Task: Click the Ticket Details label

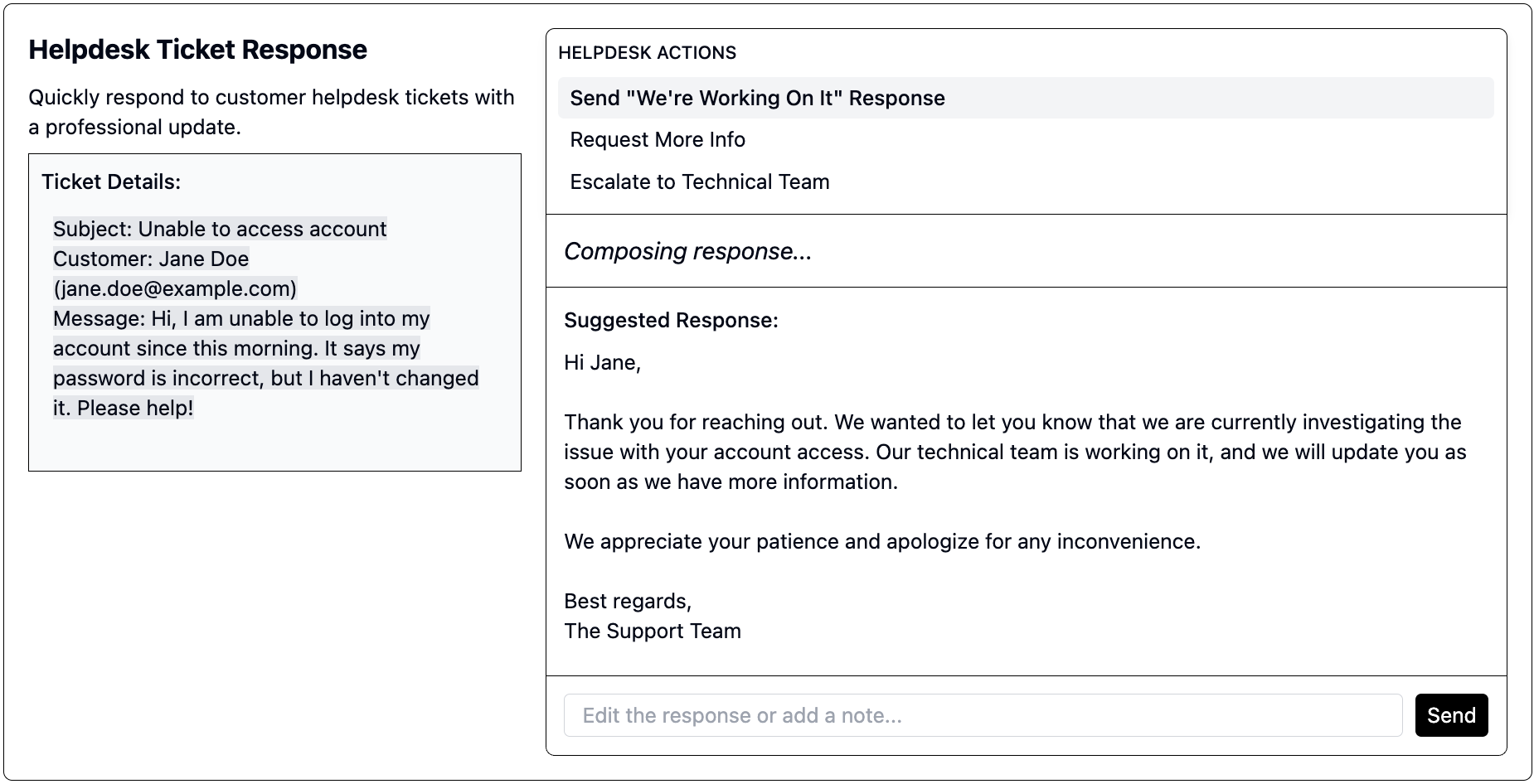Action: point(111,182)
